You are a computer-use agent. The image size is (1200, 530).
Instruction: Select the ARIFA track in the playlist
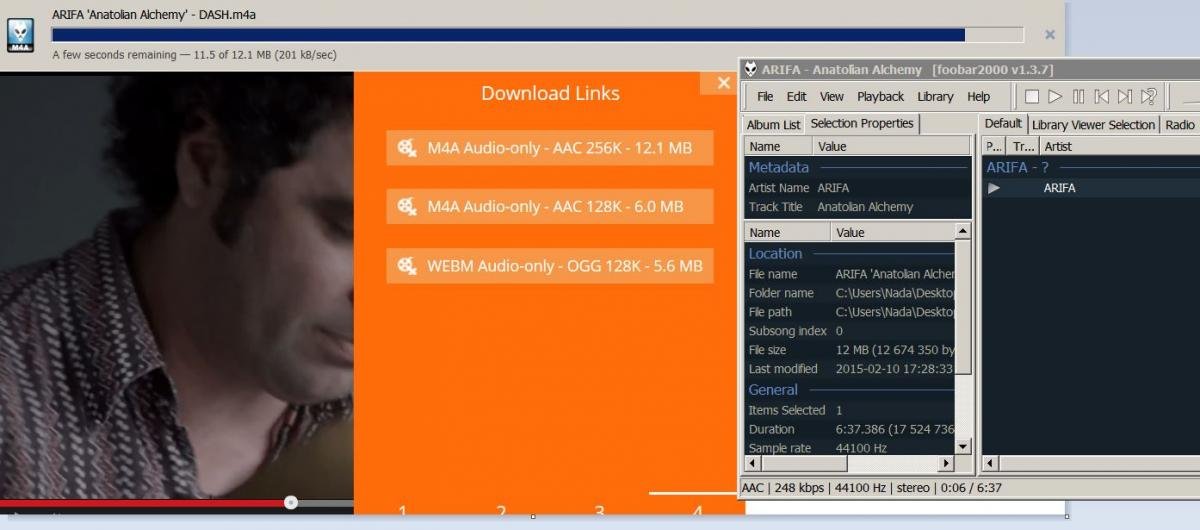[1059, 188]
